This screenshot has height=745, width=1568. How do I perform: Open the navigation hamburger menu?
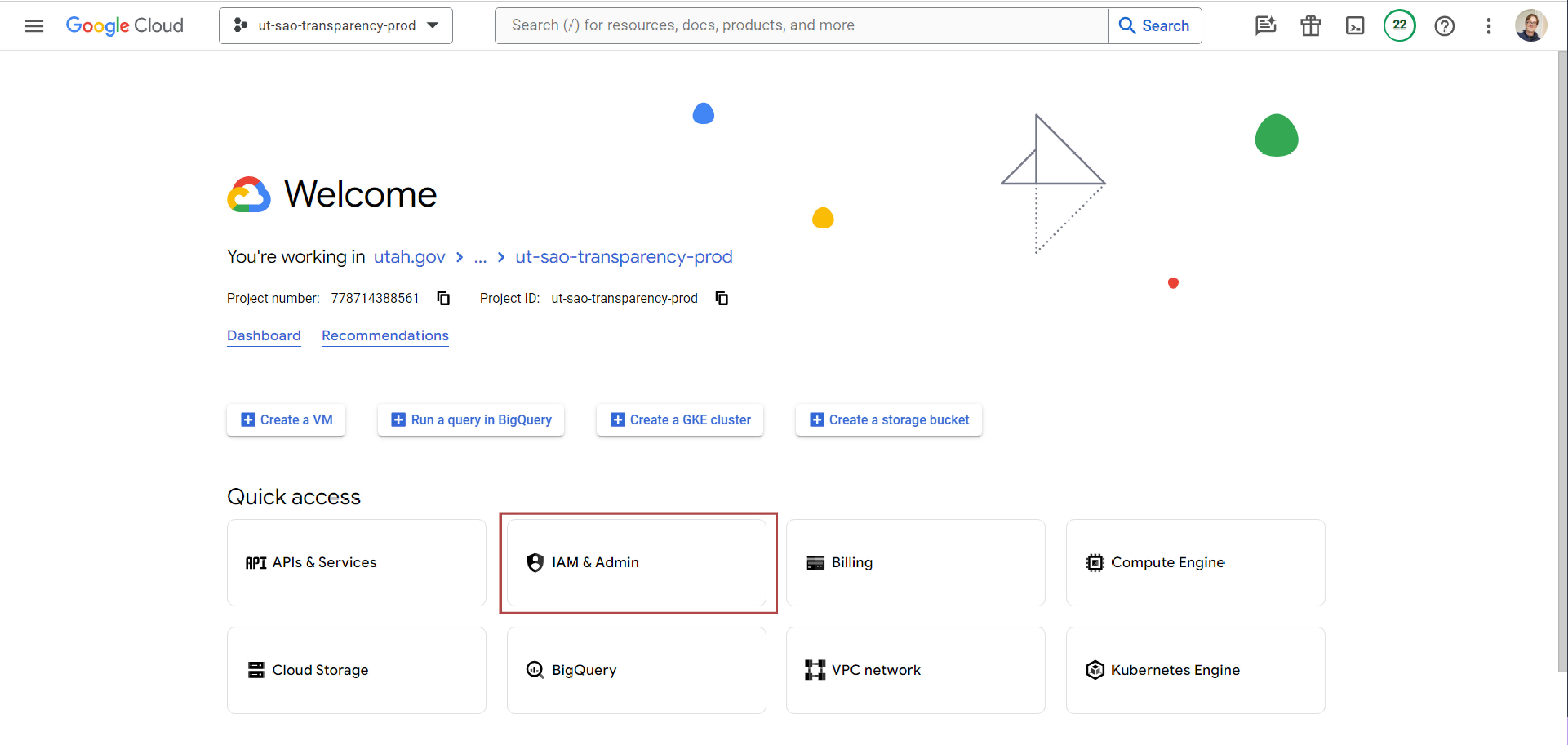[34, 26]
